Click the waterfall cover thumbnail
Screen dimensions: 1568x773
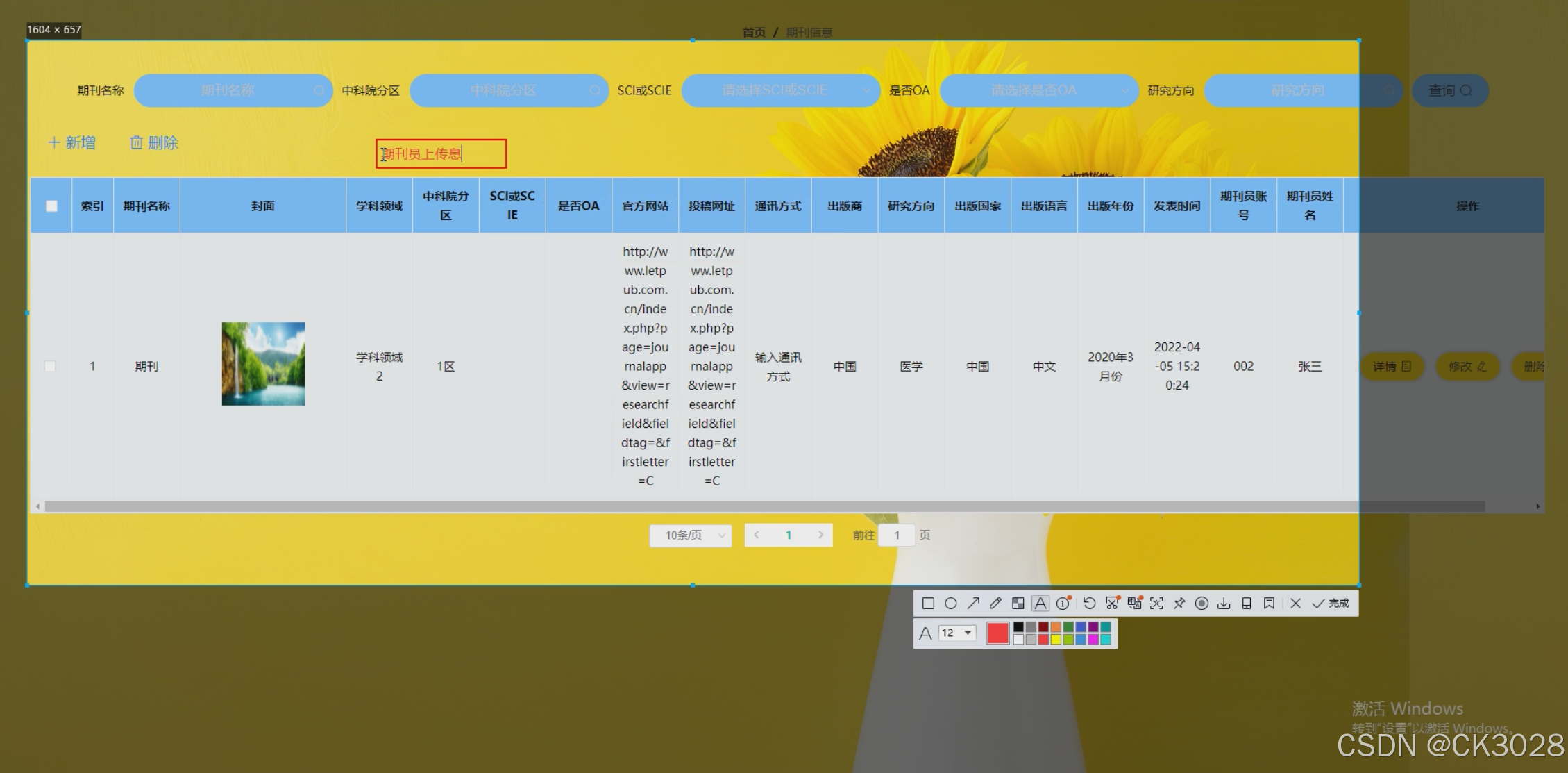tap(263, 364)
